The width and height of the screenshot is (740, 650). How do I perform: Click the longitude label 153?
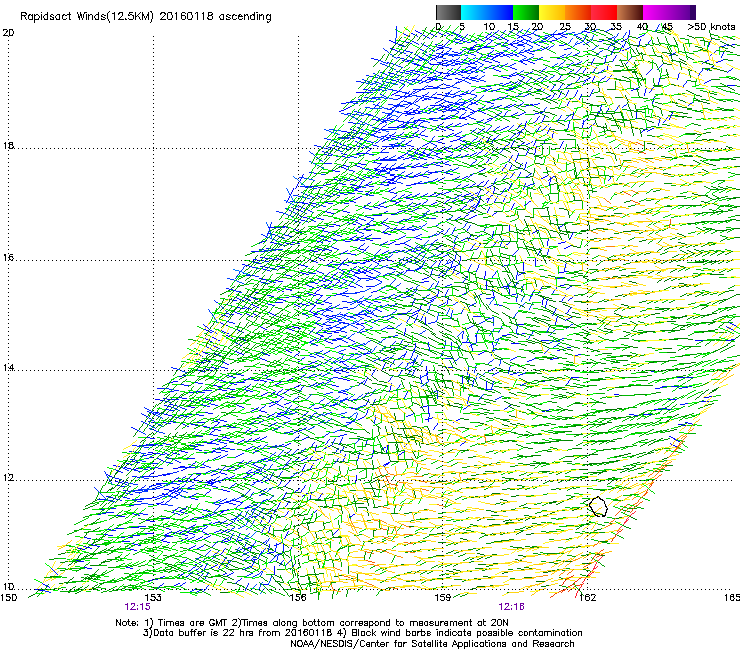click(153, 598)
